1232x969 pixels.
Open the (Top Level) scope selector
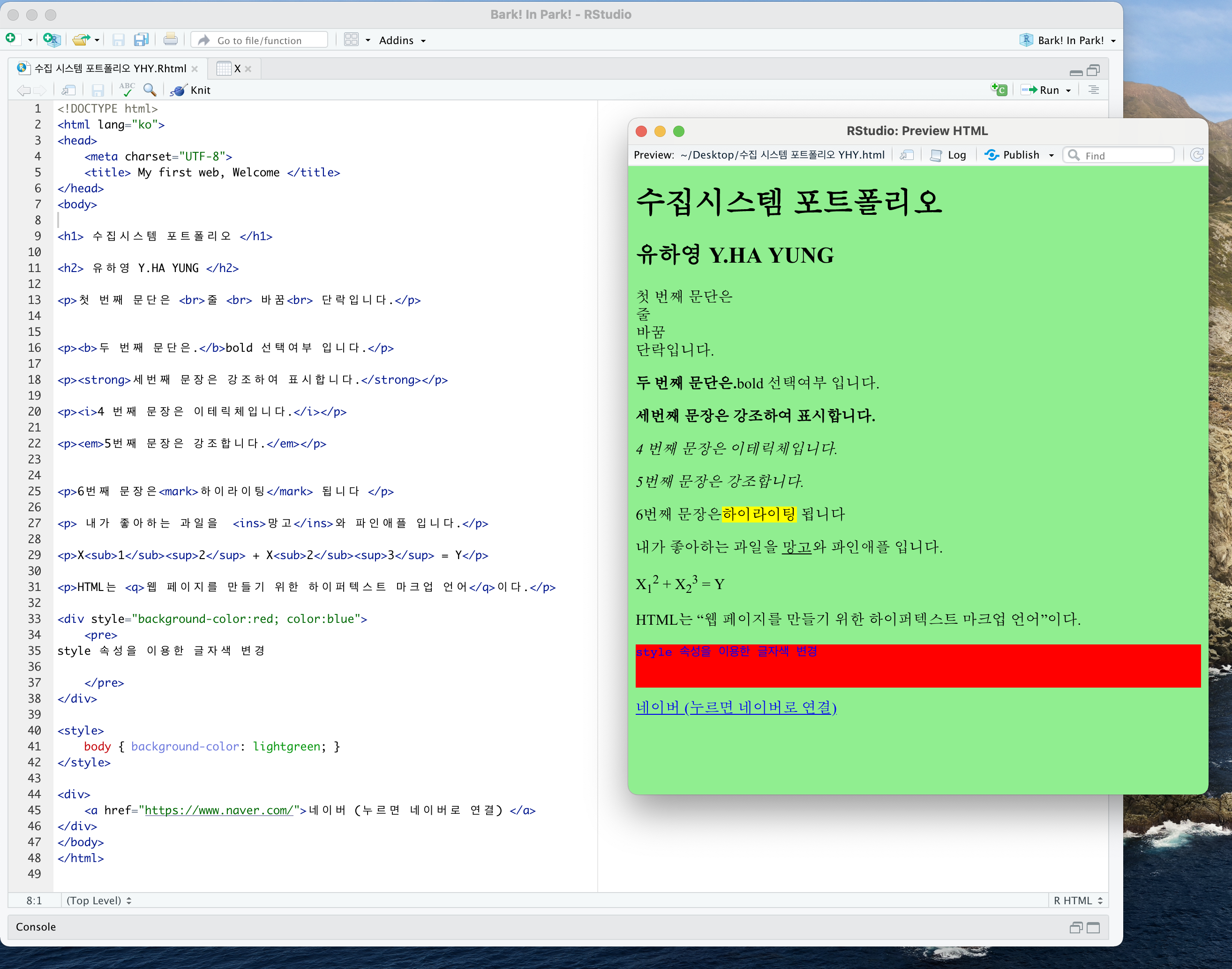99,901
